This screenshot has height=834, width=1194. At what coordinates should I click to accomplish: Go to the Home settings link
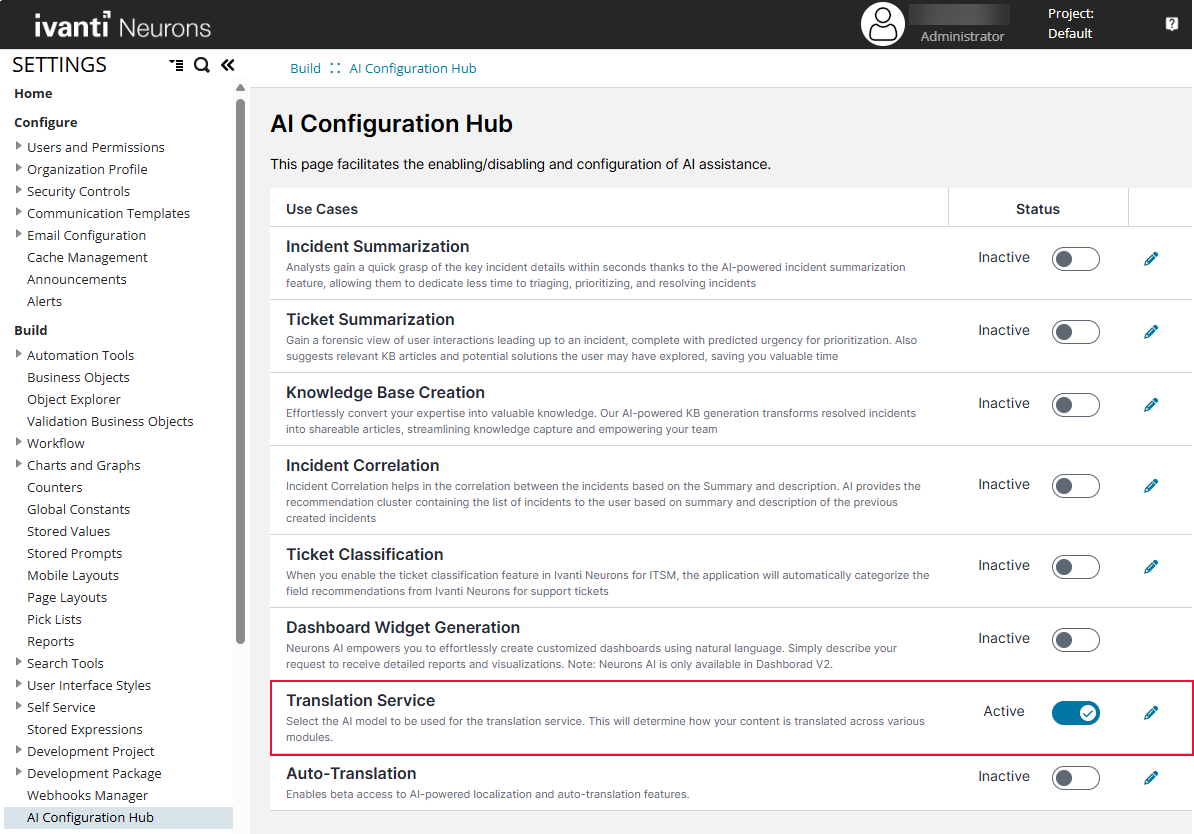(33, 93)
